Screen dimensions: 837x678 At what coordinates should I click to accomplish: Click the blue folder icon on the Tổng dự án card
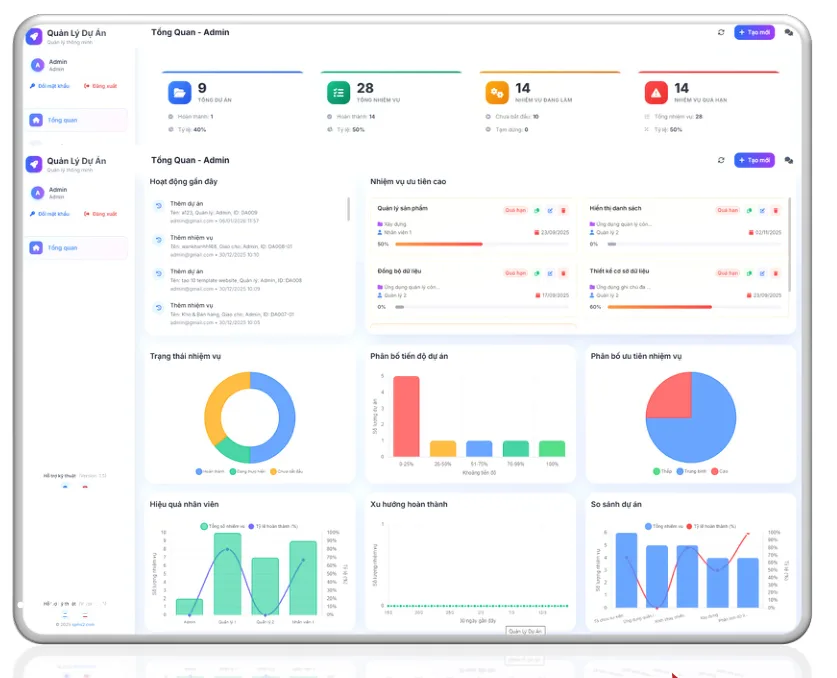tap(179, 92)
